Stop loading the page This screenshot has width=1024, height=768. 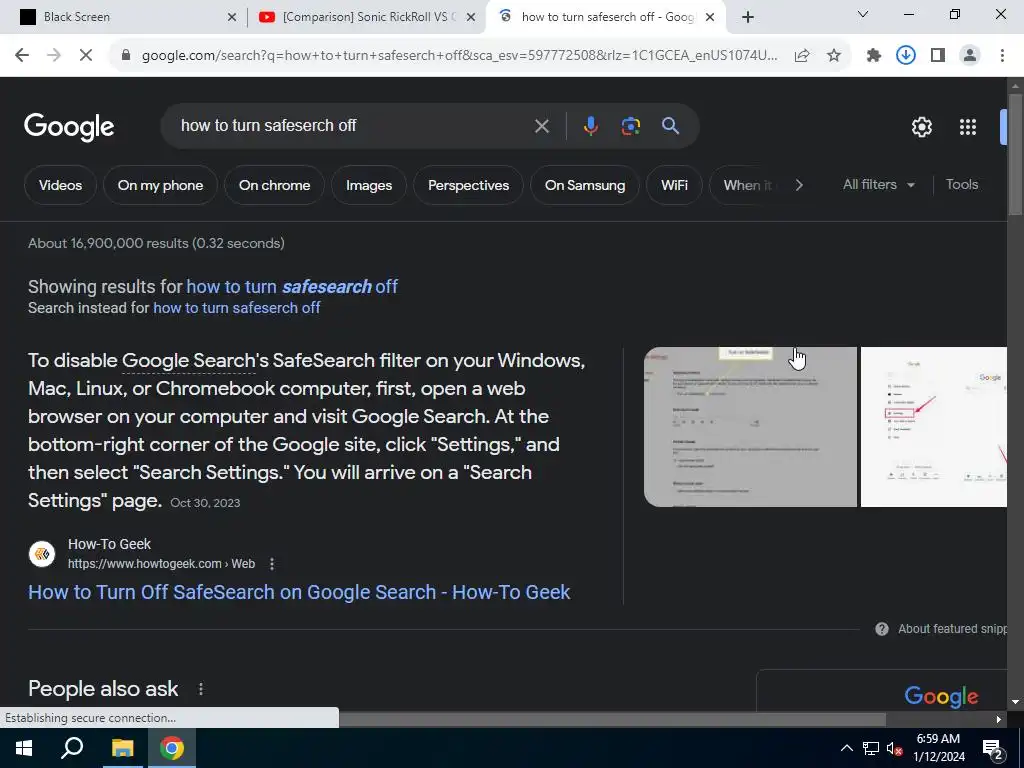tap(86, 56)
